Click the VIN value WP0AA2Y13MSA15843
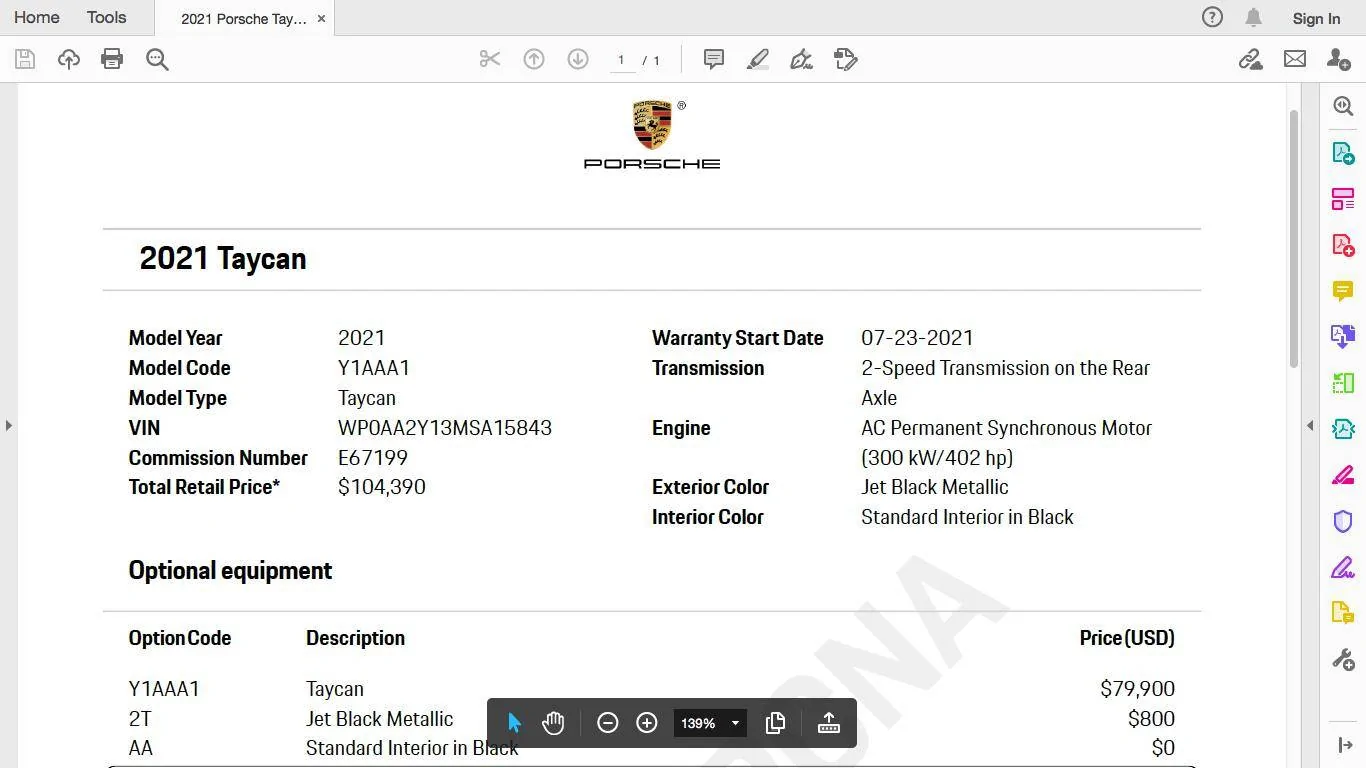Screen dimensions: 1366x768 click(x=445, y=428)
